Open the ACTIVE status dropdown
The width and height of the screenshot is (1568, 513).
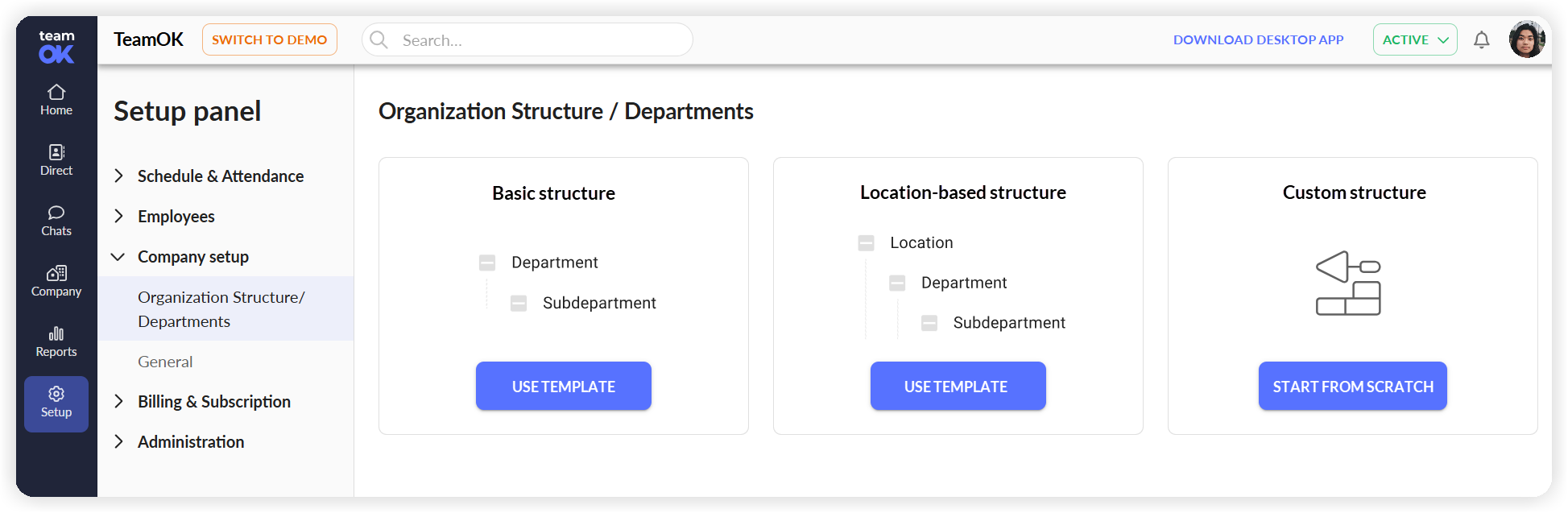[x=1415, y=39]
